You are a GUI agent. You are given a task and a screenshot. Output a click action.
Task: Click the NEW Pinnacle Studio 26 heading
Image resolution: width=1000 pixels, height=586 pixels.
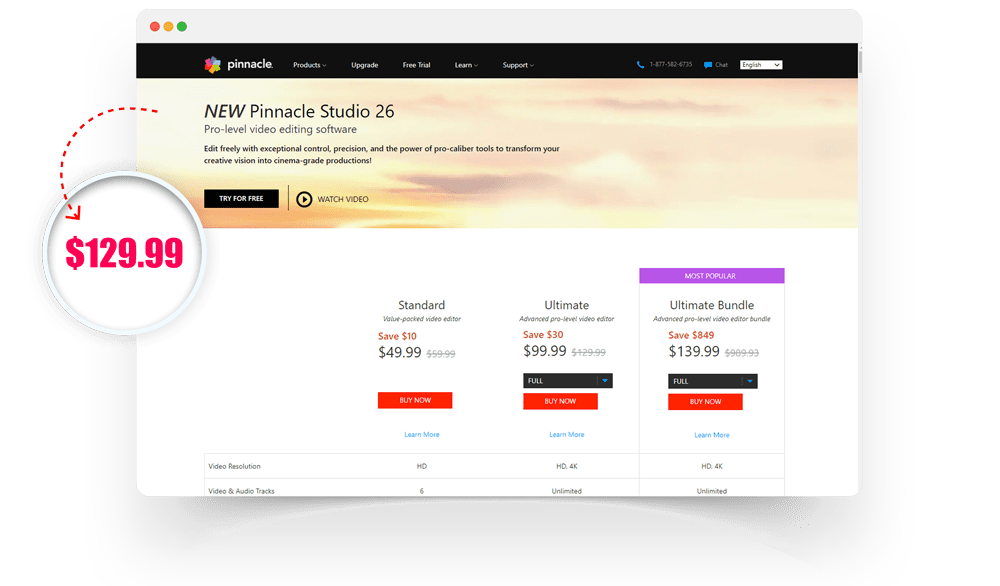point(299,111)
